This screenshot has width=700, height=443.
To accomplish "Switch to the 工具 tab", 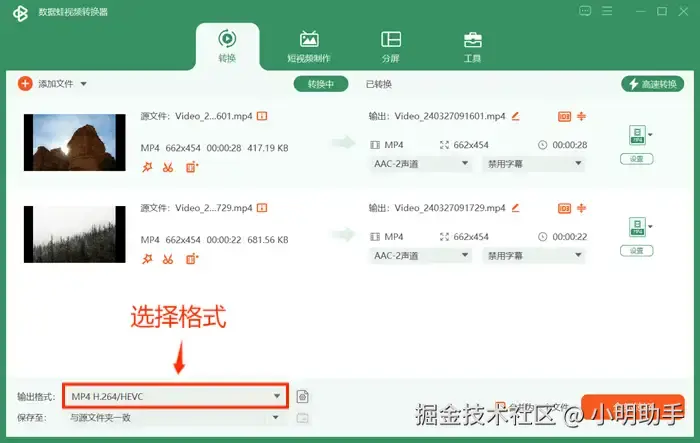I will (x=472, y=47).
